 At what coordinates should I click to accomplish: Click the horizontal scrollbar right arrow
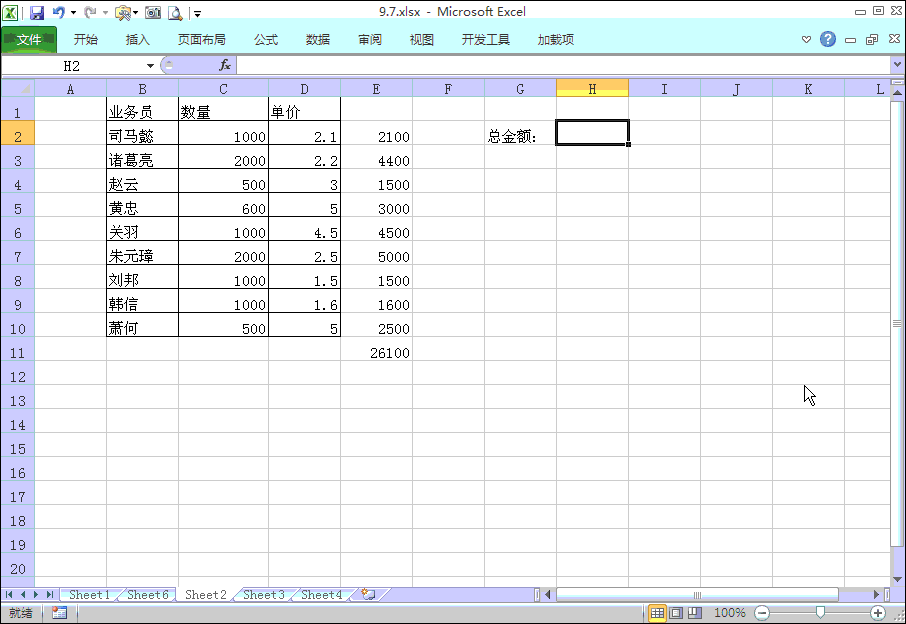877,594
